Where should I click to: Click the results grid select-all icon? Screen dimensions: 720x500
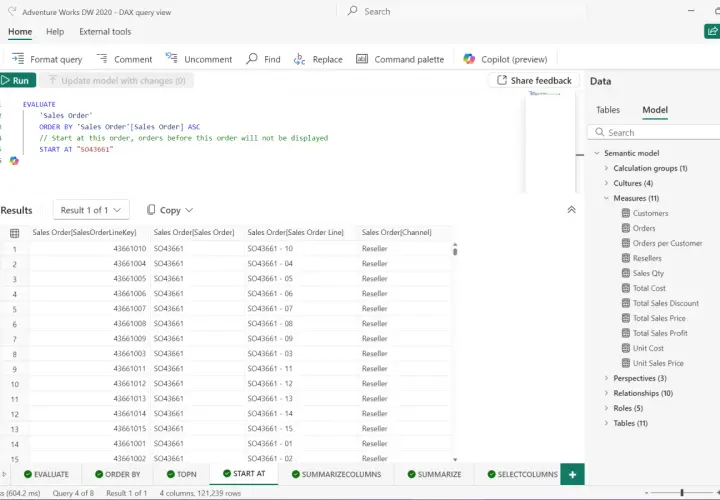pyautogui.click(x=15, y=233)
